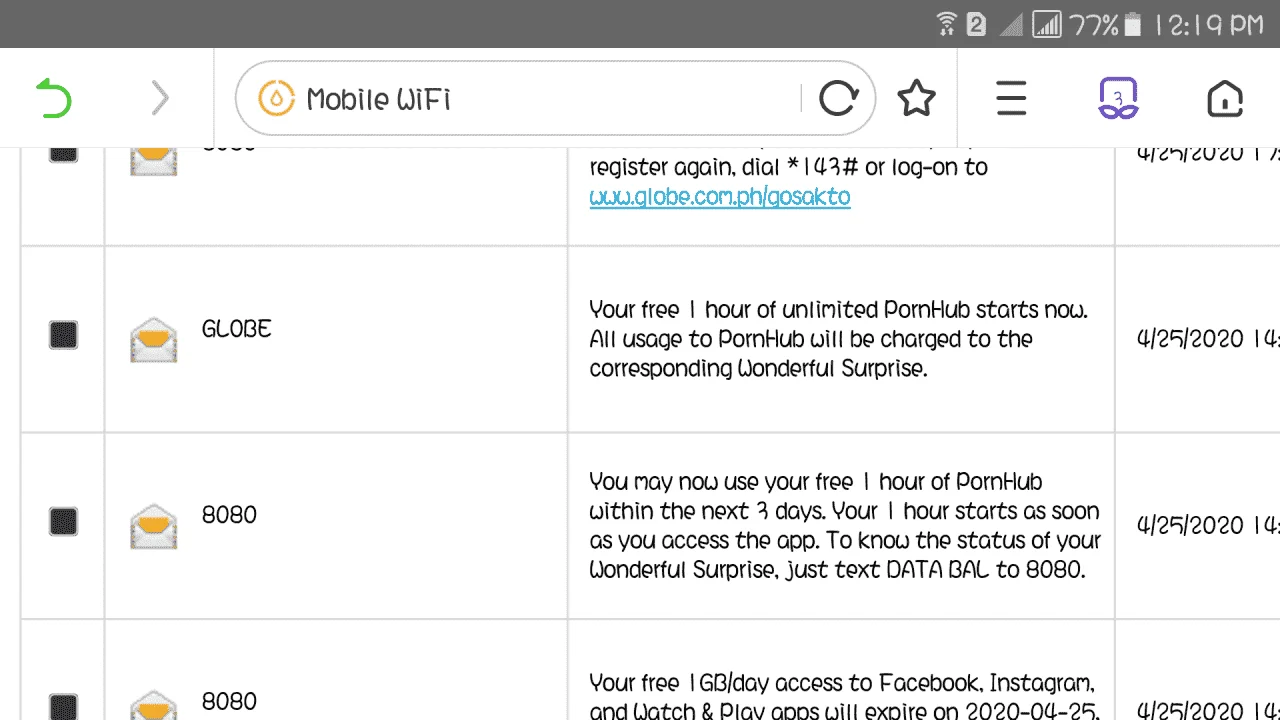
Task: Select checkbox for DATA BAL message
Action: (x=63, y=521)
